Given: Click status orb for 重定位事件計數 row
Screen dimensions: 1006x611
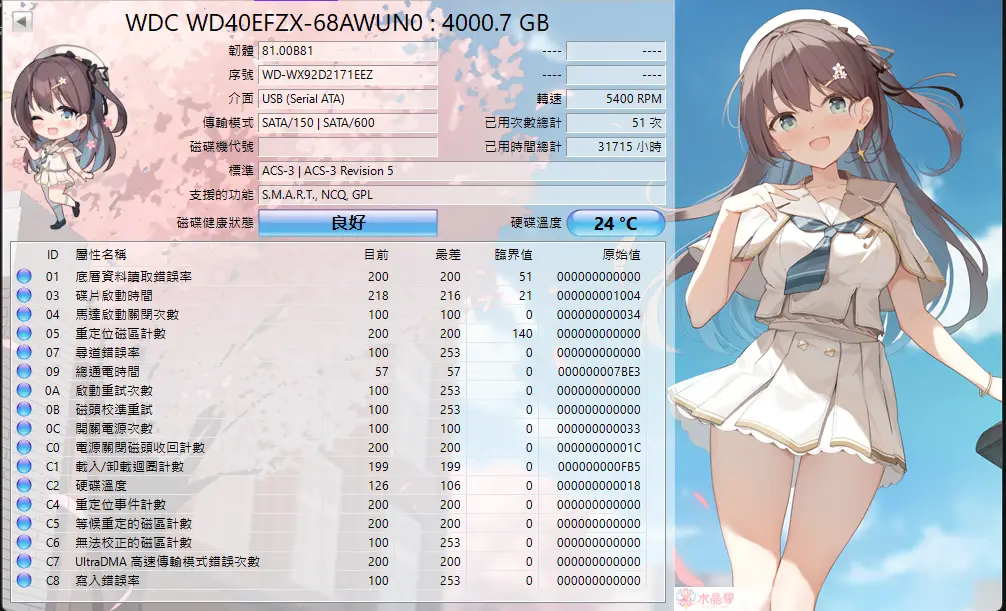Looking at the screenshot, I should 24,504.
